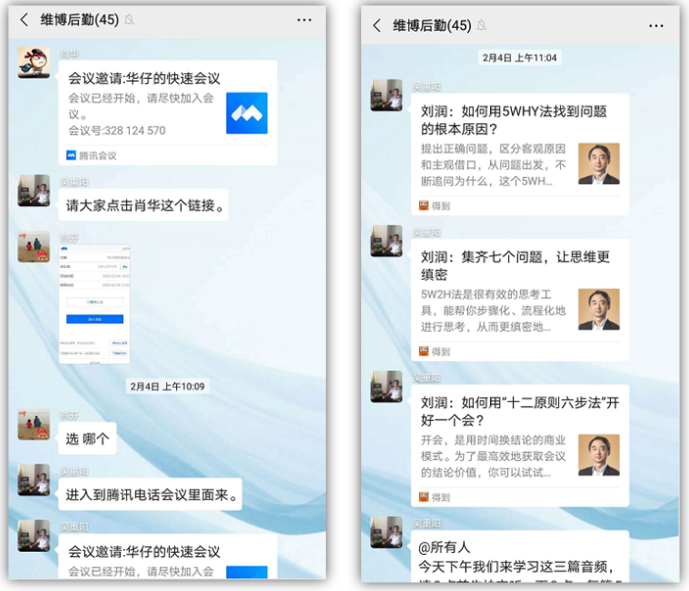Viewport: 689px width, 591px height.
Task: Tap sender avatar beside 十二原则六步法 article
Action: [x=386, y=387]
